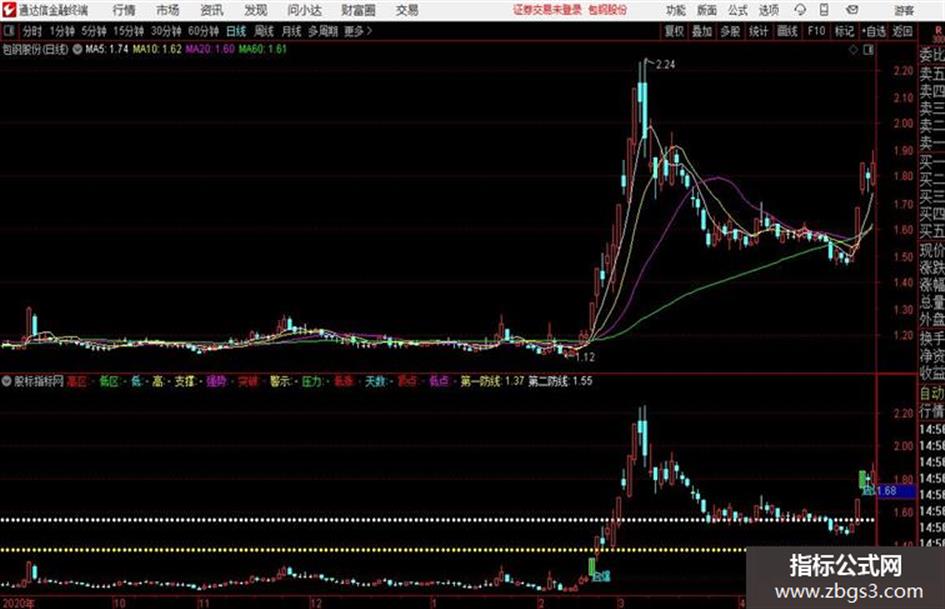
Task: Open the 功能 menu
Action: (x=676, y=10)
